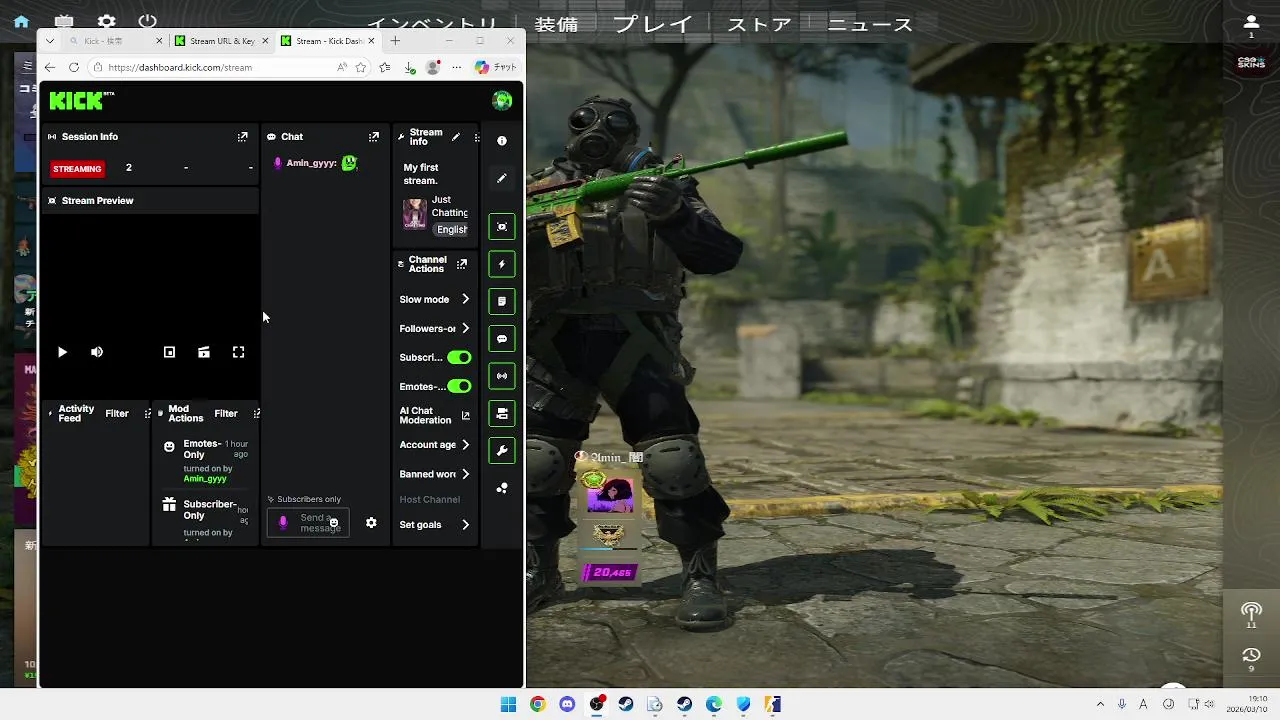
Task: Pop out the Session Info panel
Action: (242, 137)
